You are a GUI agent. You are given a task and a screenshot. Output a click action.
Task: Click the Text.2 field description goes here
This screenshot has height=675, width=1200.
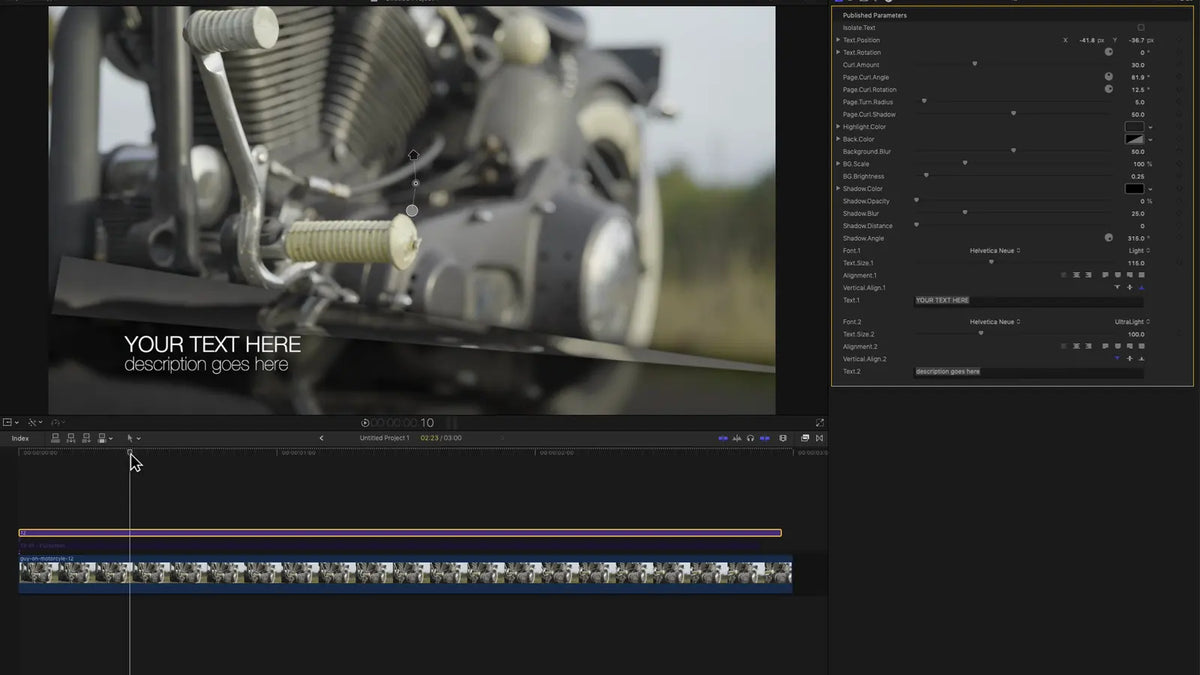[1029, 371]
